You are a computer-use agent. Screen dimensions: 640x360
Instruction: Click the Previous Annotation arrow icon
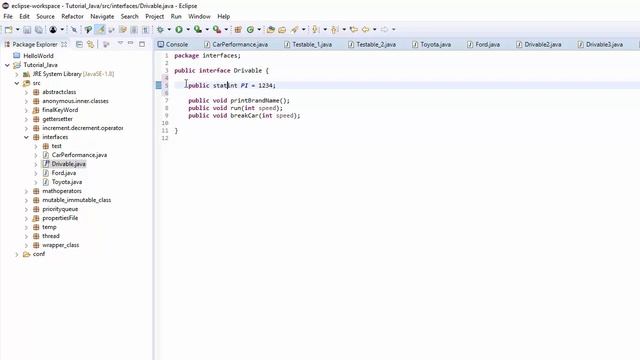(334, 29)
